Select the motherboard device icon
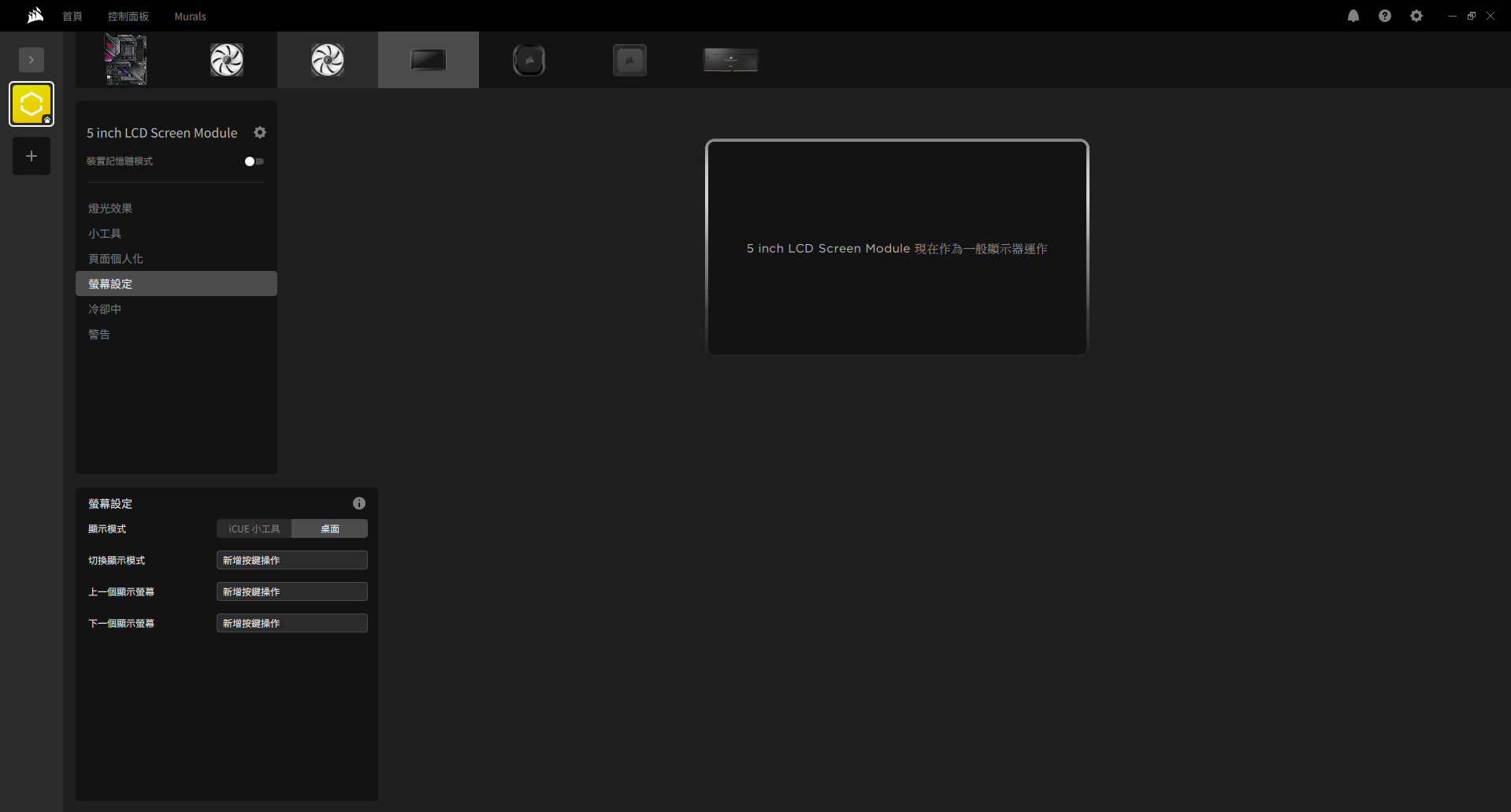The height and width of the screenshot is (812, 1511). point(126,60)
